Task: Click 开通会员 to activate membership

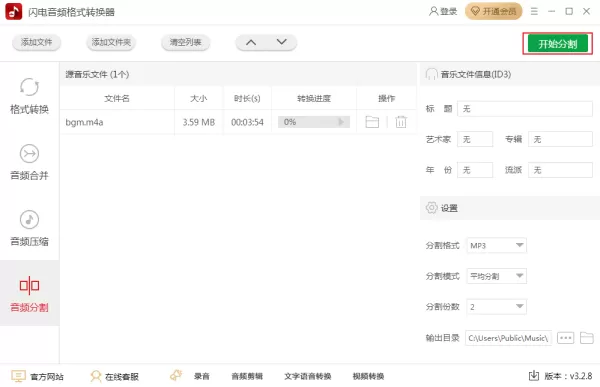Action: tap(494, 11)
